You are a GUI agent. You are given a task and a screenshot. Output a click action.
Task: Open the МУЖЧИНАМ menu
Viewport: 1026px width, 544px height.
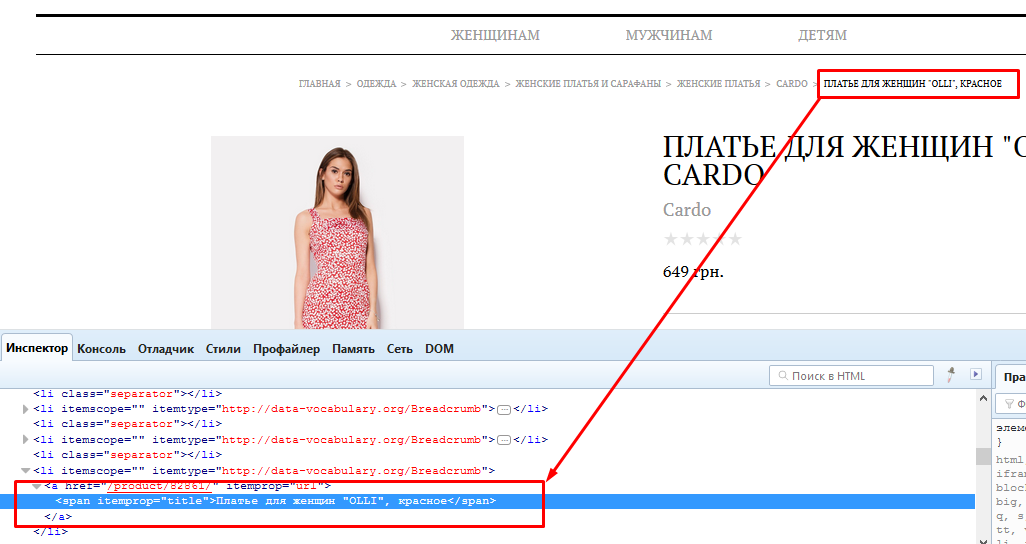coord(669,35)
